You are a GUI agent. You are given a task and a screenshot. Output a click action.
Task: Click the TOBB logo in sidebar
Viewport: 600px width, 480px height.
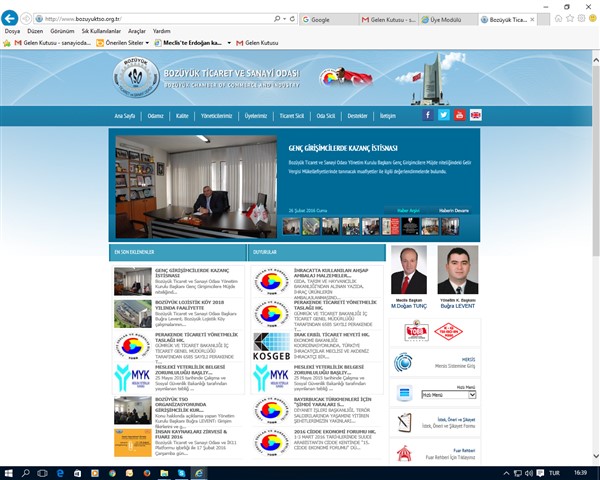416,331
